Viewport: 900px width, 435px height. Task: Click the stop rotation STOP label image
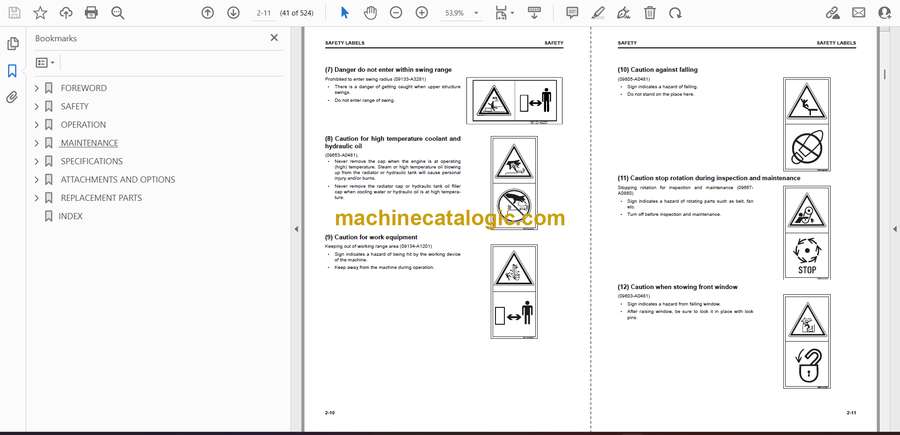pyautogui.click(x=806, y=232)
